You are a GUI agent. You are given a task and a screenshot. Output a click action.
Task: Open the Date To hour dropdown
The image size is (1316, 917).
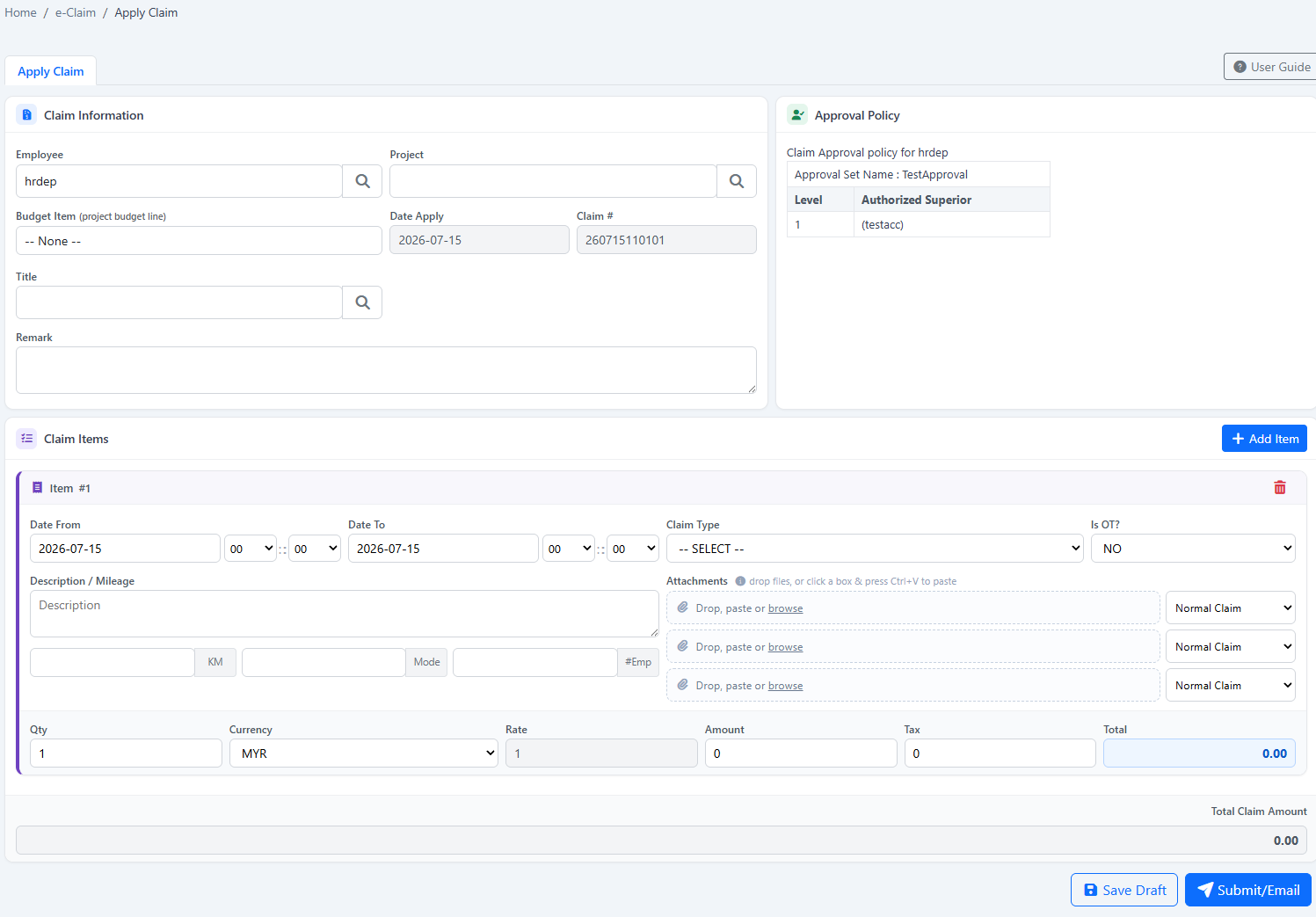point(569,549)
